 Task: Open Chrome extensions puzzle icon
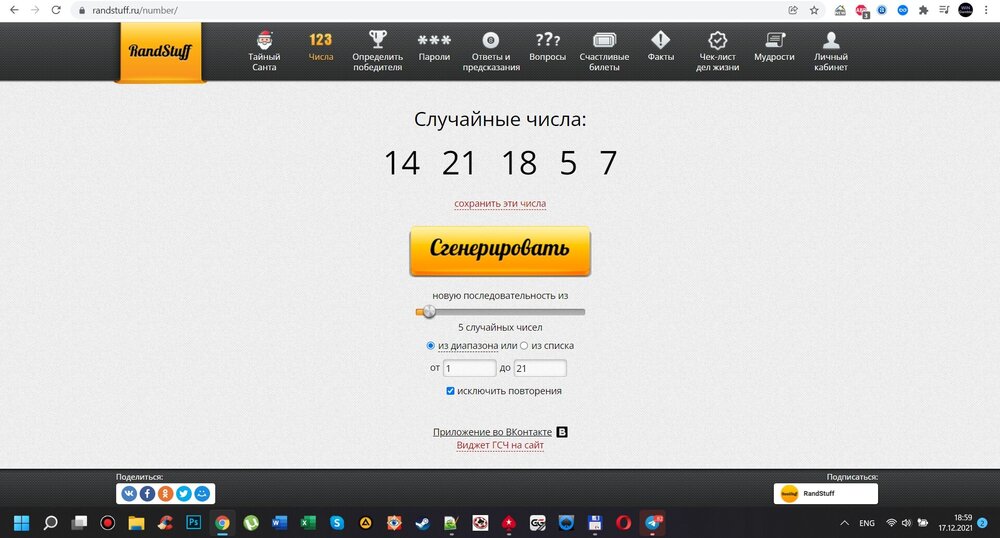tap(923, 10)
